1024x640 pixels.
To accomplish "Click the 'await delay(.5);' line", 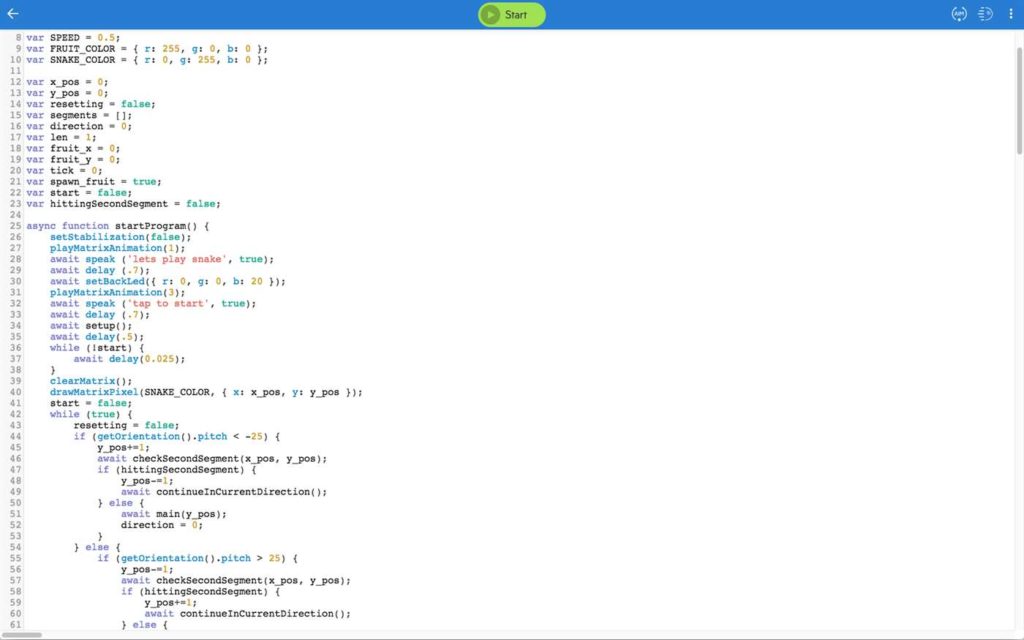I will [x=97, y=338].
